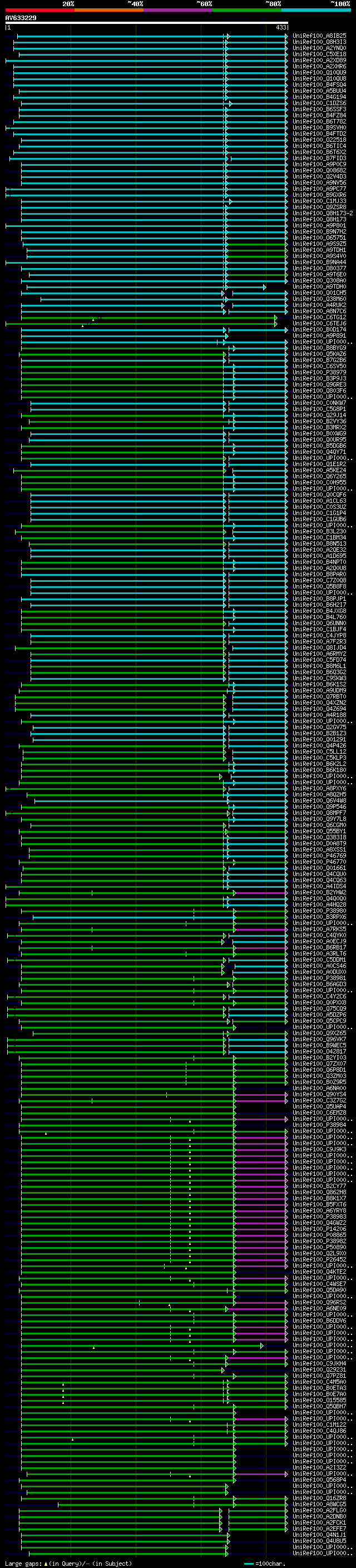Open hit UniRef100_A2XD89
This screenshot has height=1568, width=356.
click(319, 60)
